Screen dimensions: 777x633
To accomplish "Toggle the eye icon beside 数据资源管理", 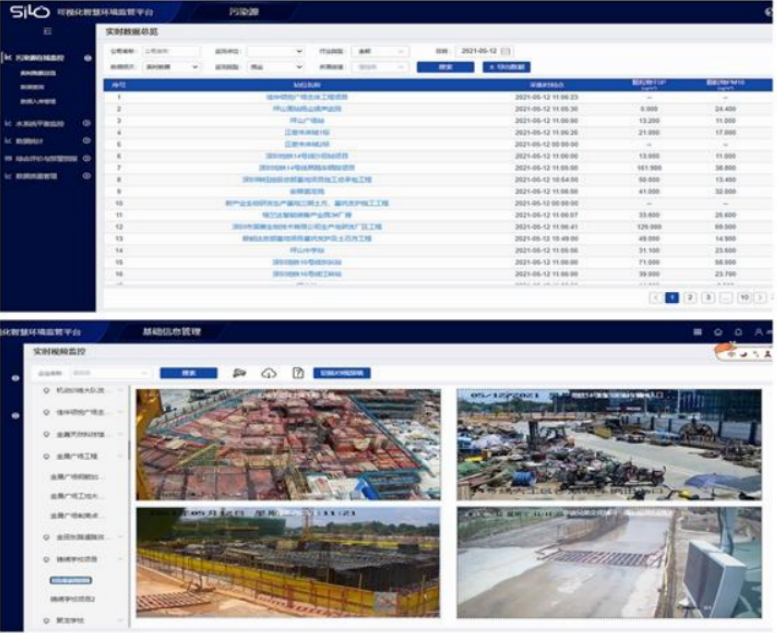I will [x=87, y=176].
